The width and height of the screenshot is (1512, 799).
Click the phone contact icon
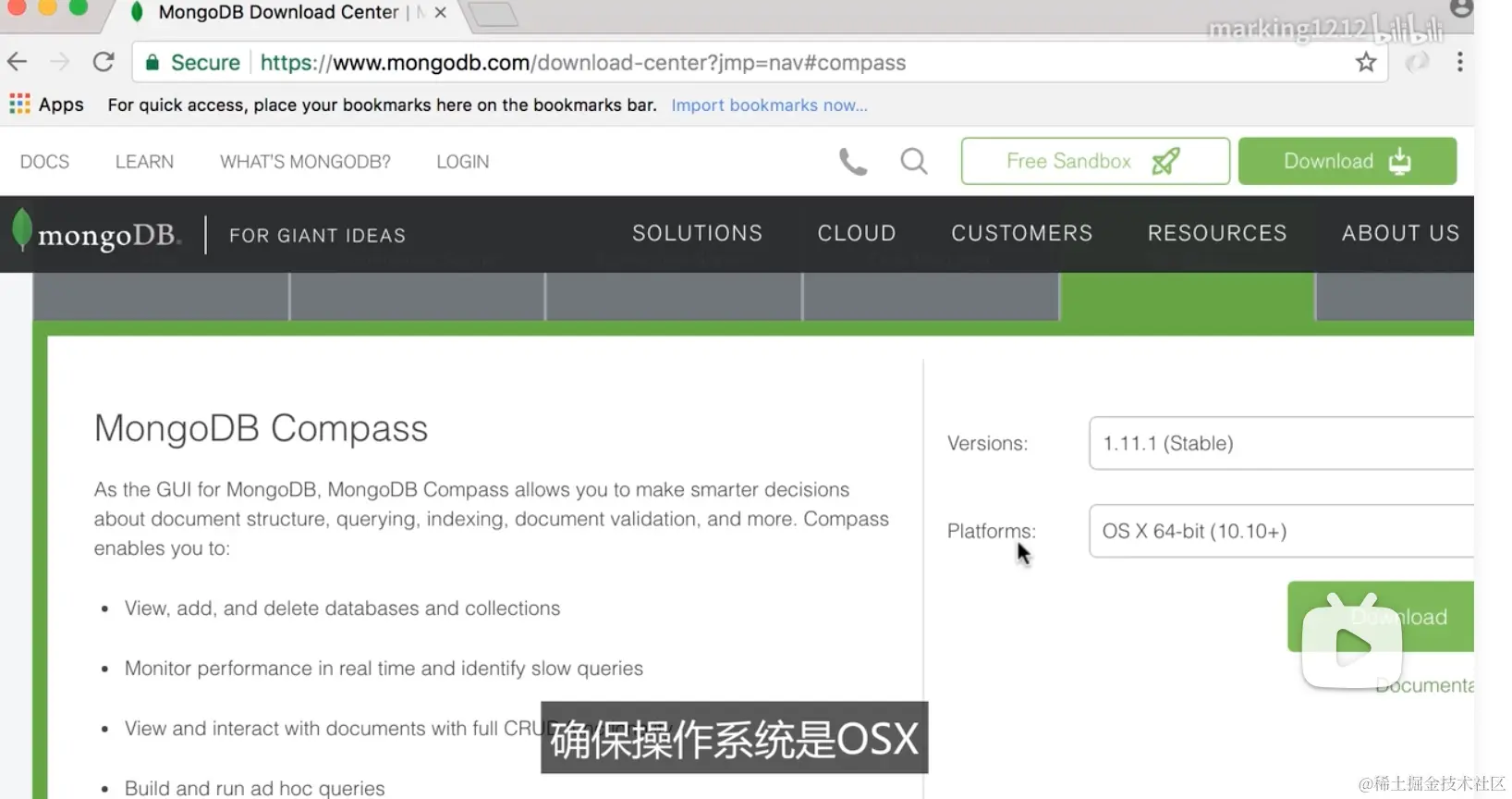(852, 162)
